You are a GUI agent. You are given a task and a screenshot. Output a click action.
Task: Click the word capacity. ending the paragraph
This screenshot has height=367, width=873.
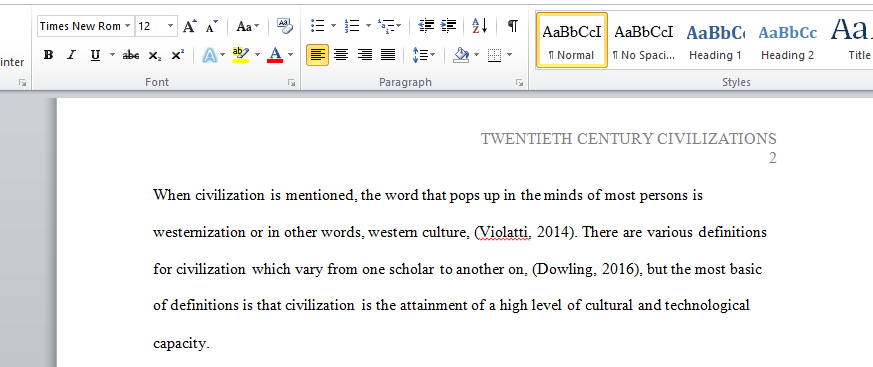181,344
